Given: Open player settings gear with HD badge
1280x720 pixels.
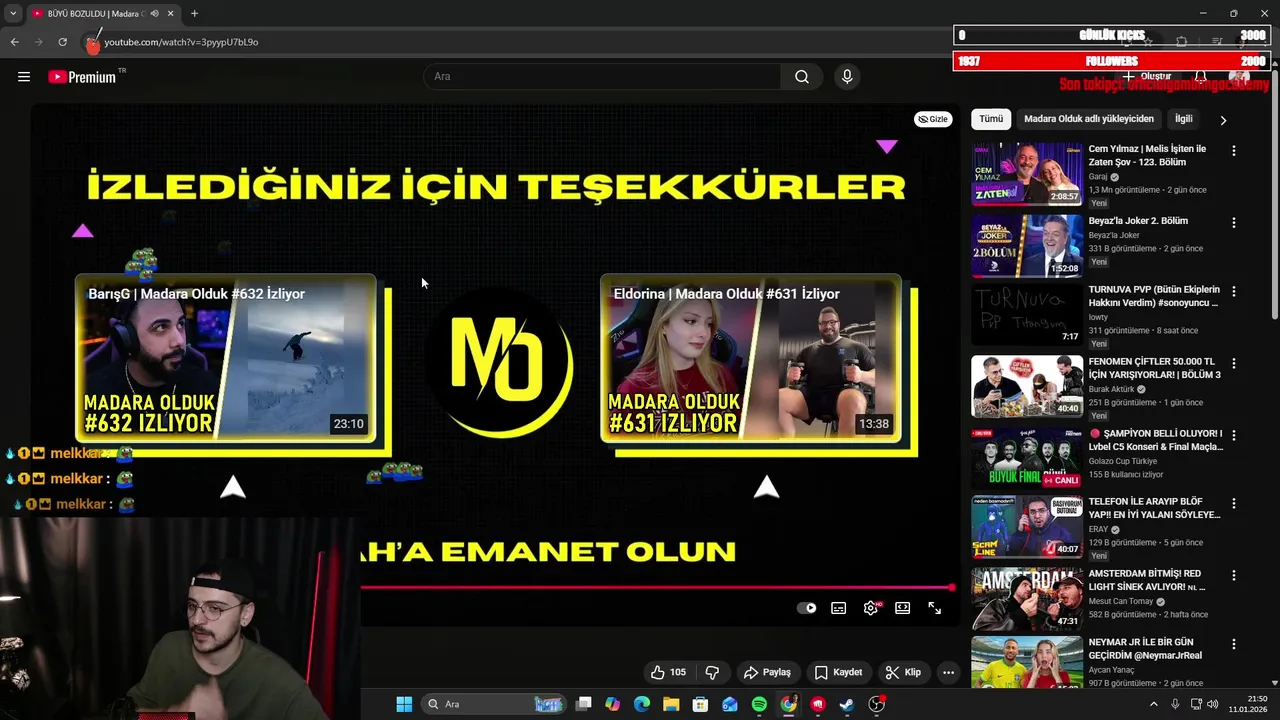Looking at the screenshot, I should (871, 608).
